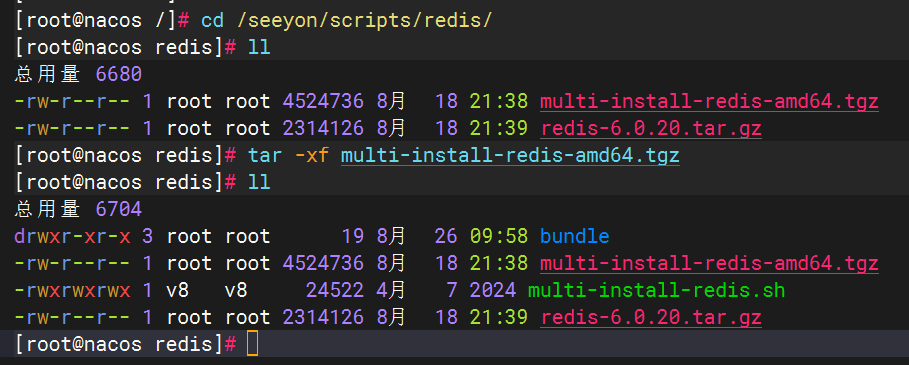This screenshot has height=365, width=909.
Task: Click underlined multi-install-redis-amd64.tgz in tar command
Action: pyautogui.click(x=510, y=156)
